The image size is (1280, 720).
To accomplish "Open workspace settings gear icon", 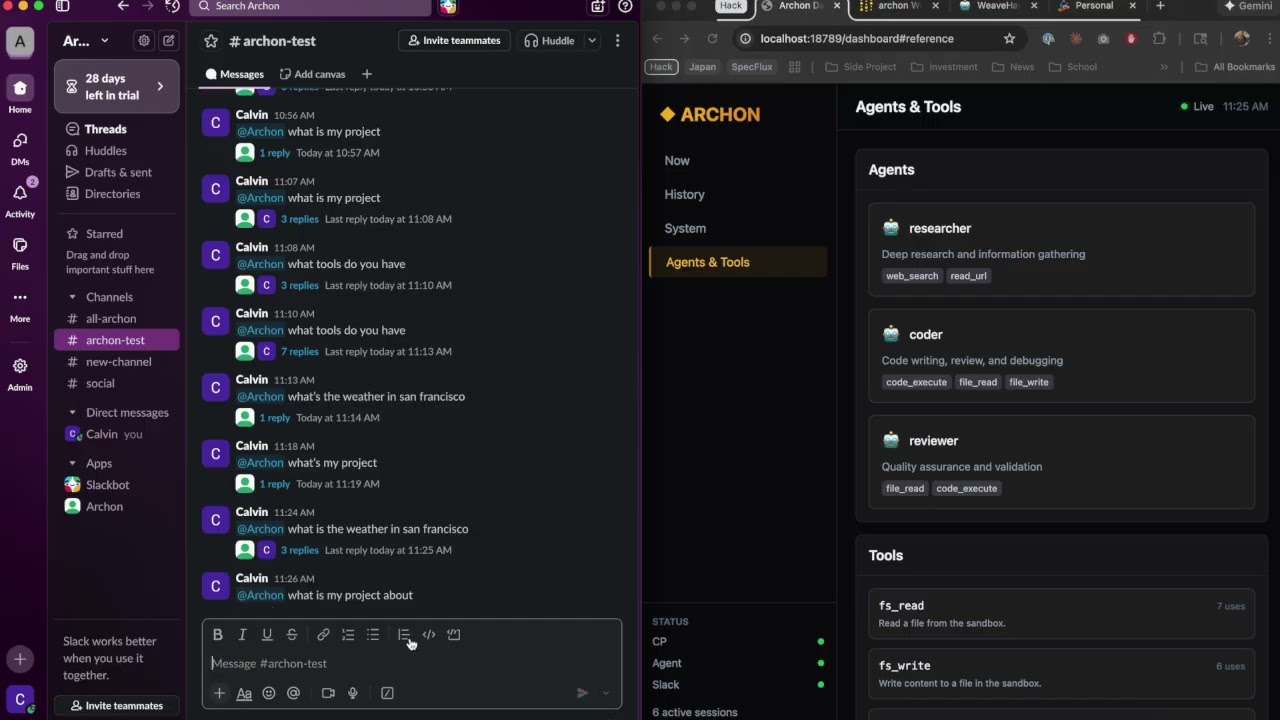I will 144,41.
